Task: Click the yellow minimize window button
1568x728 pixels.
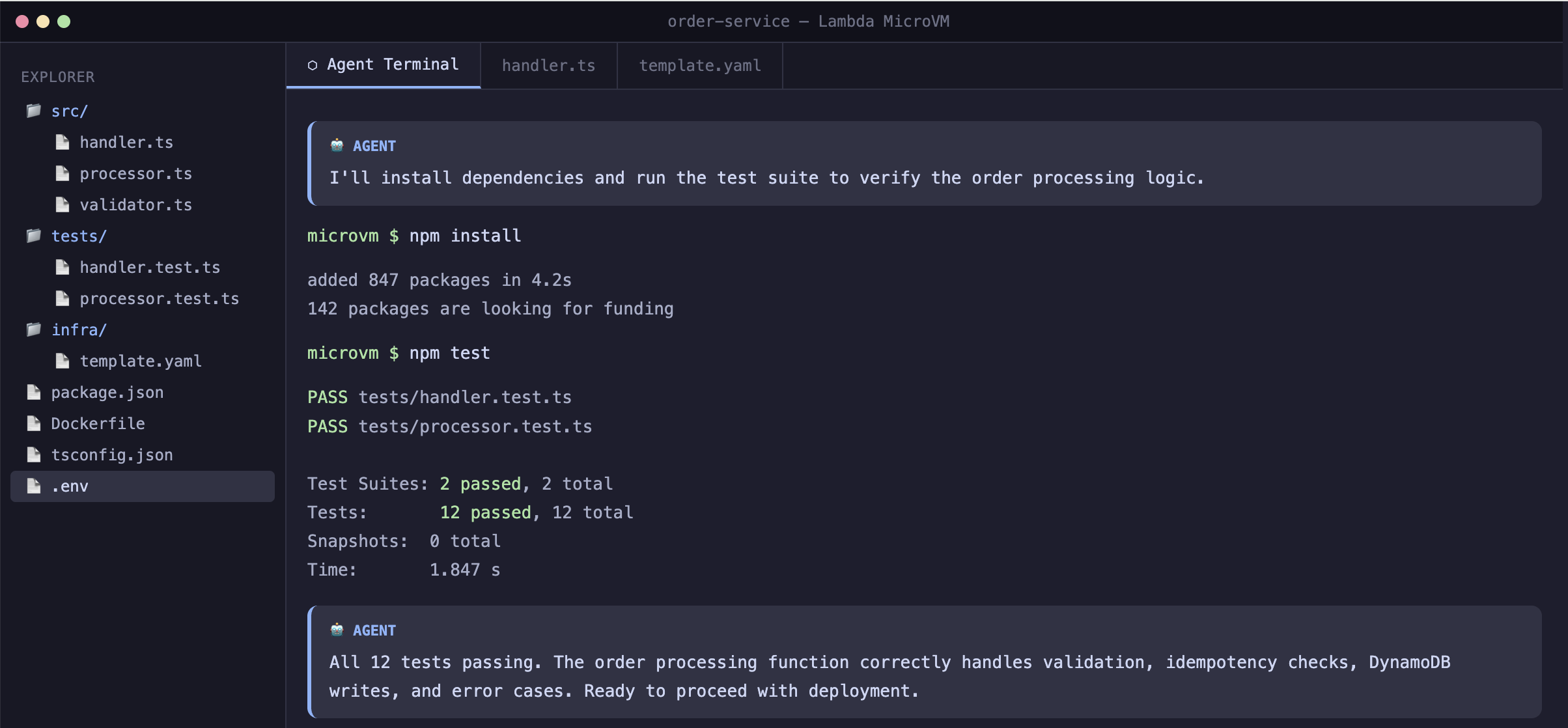Action: tap(43, 21)
